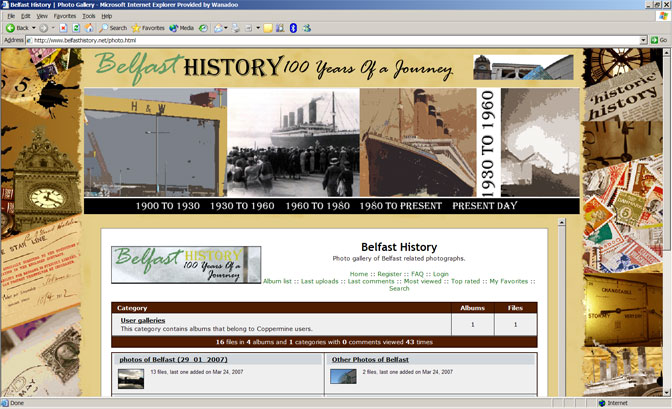This screenshot has height=409, width=672.
Task: Click the Register link
Action: point(389,273)
